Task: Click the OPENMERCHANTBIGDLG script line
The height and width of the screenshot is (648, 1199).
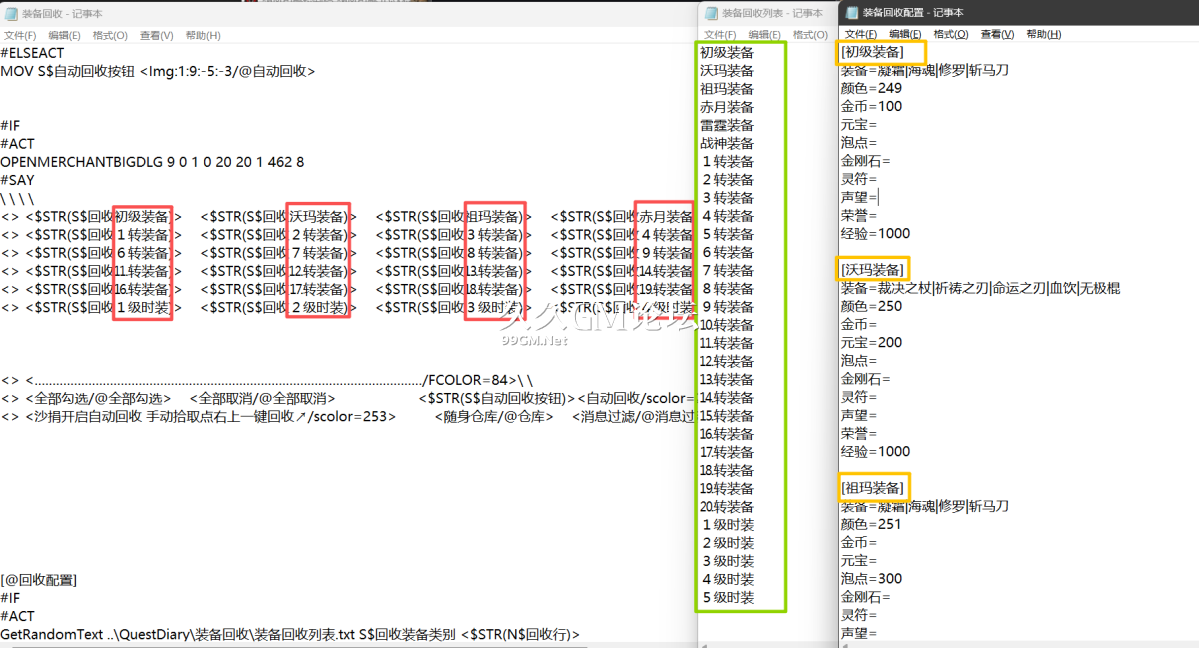Action: (152, 162)
